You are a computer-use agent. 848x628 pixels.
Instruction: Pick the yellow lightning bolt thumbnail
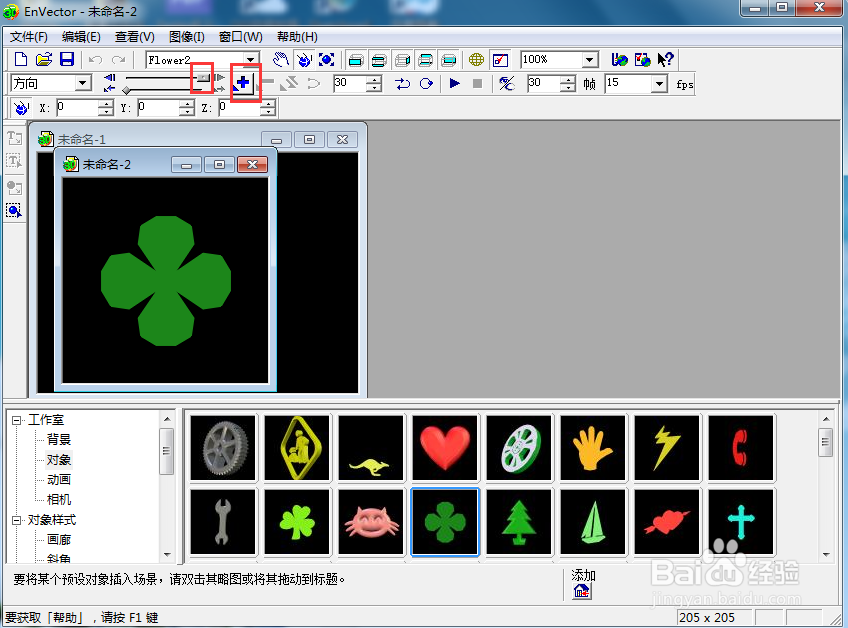click(666, 448)
